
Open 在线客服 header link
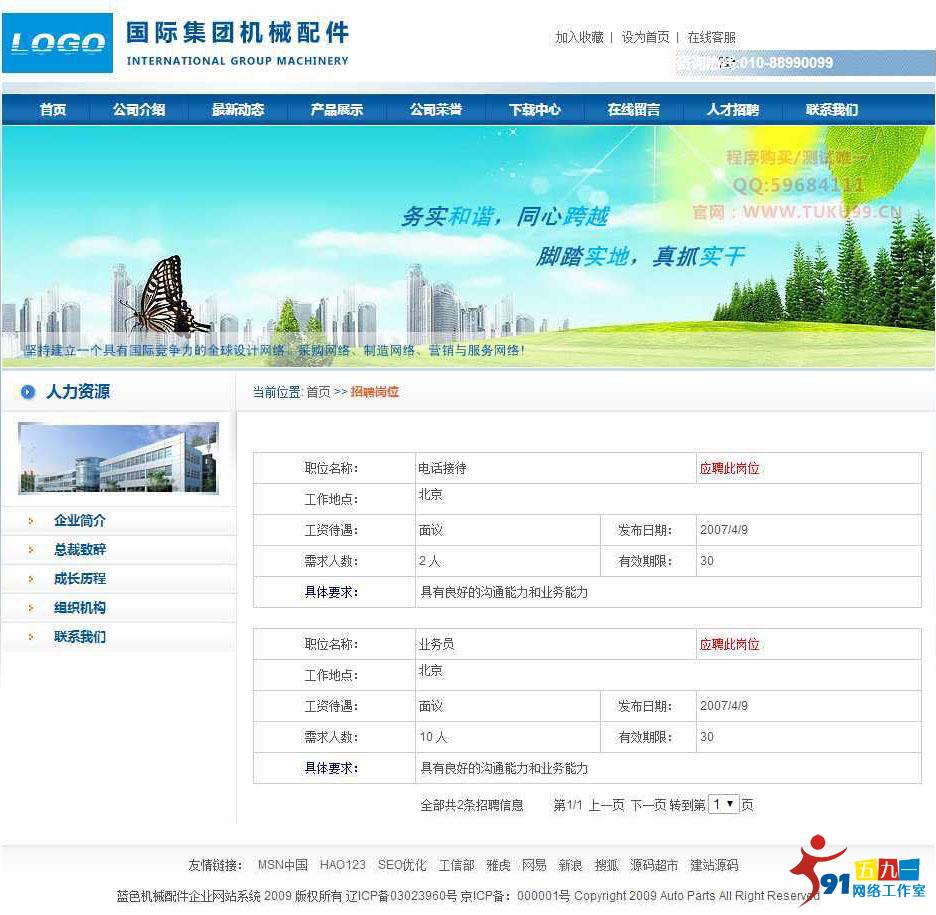tap(711, 37)
